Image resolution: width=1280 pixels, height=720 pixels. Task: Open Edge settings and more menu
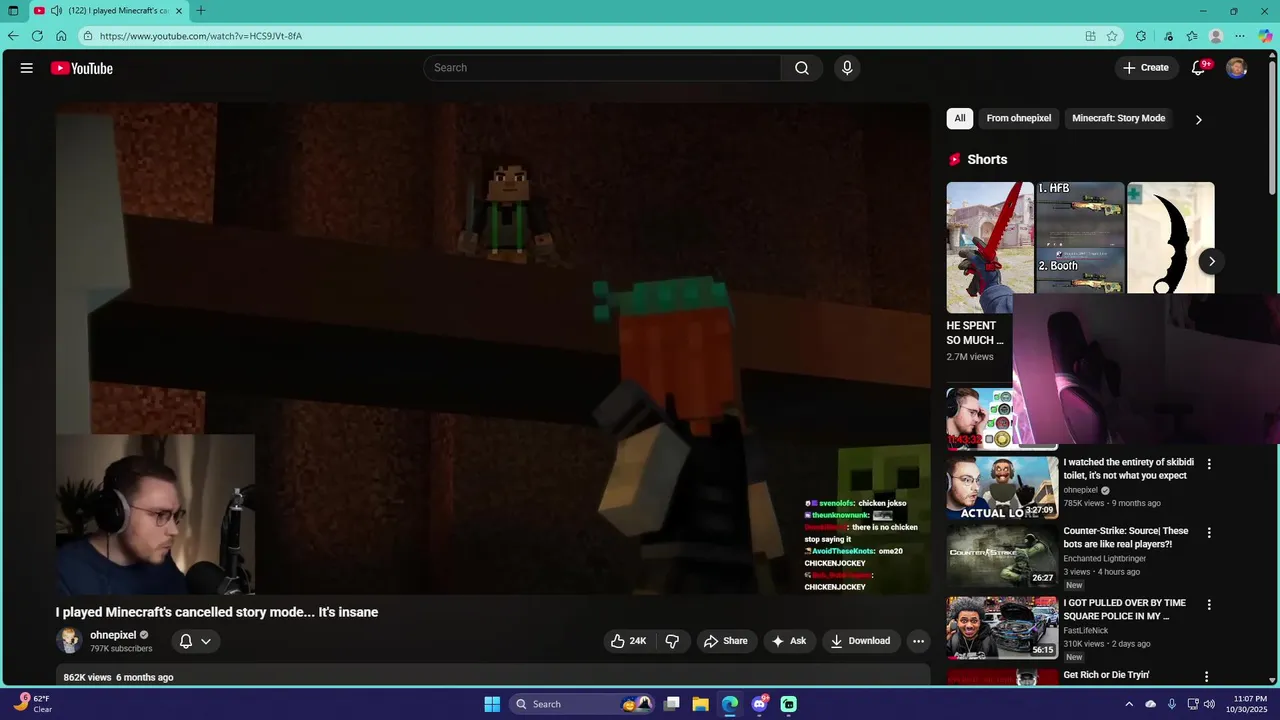pyautogui.click(x=1240, y=36)
